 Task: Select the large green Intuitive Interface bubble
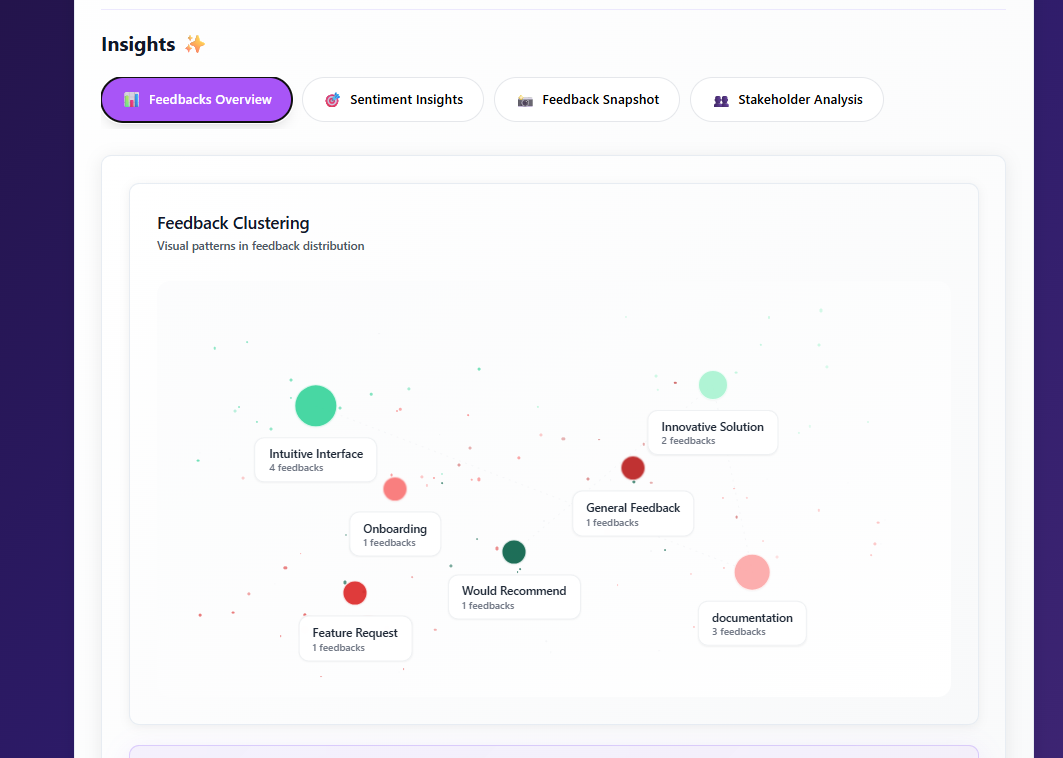coord(316,406)
